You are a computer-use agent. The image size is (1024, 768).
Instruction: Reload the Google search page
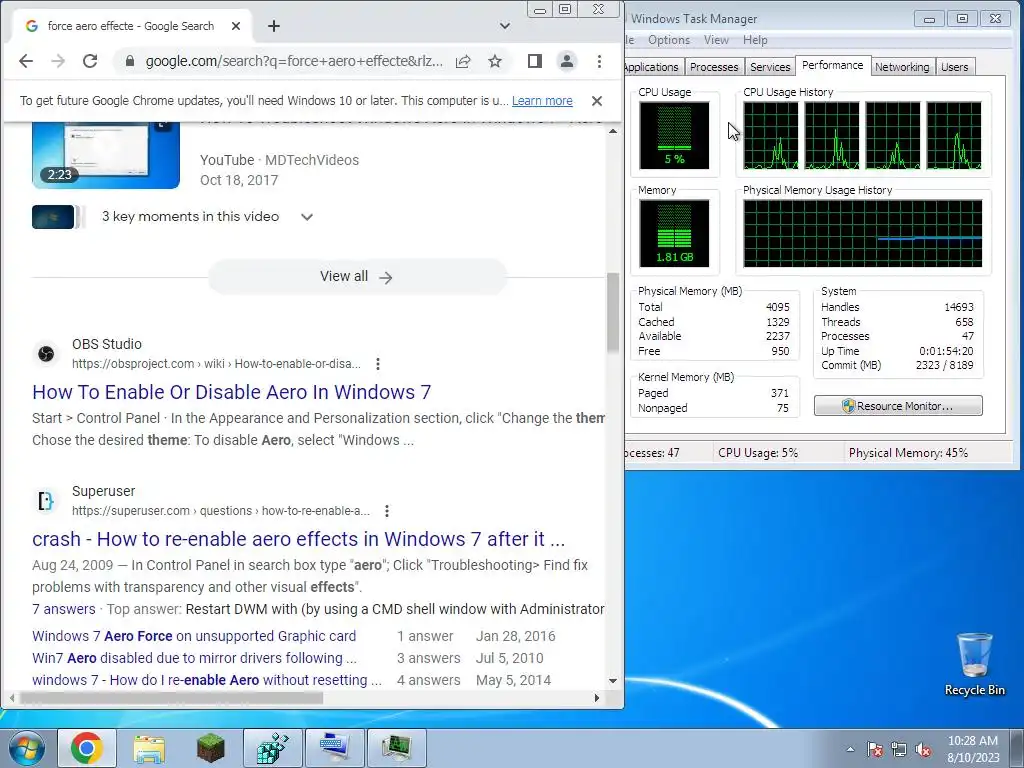pyautogui.click(x=90, y=61)
